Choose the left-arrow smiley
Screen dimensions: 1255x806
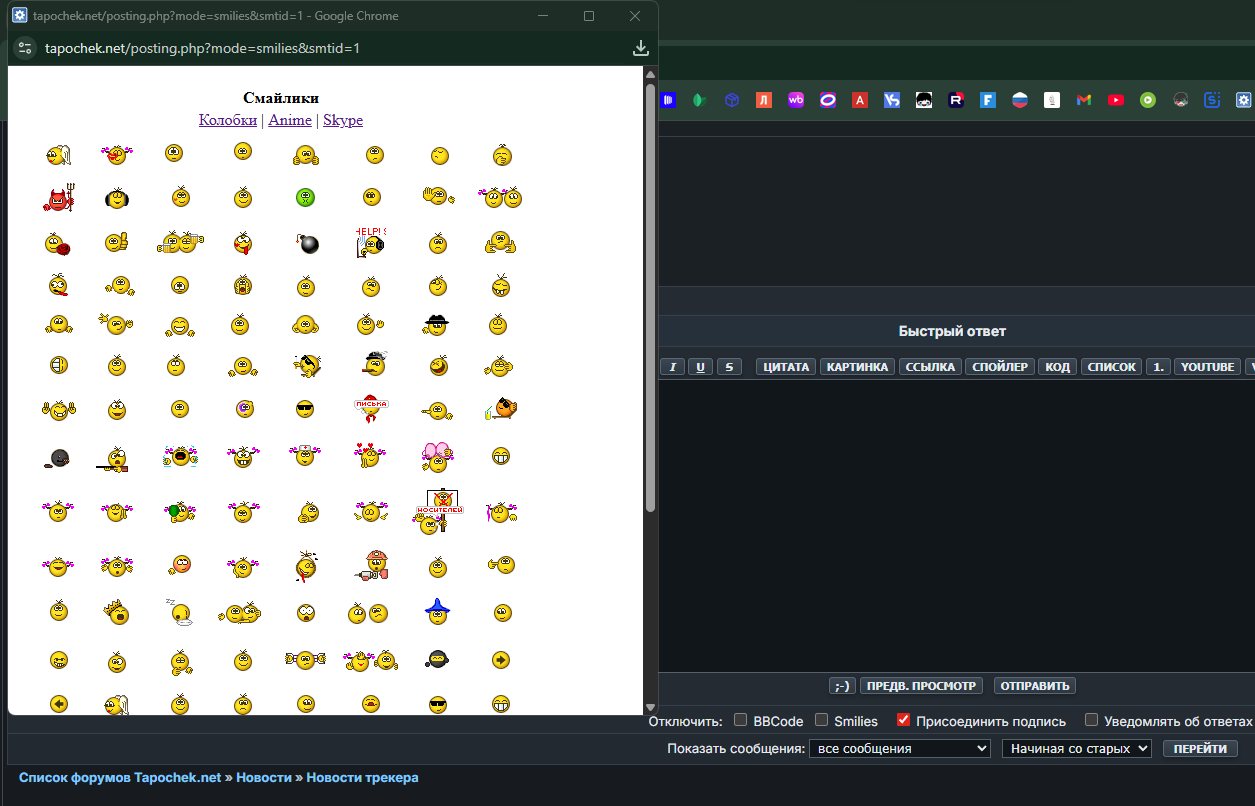[x=58, y=704]
